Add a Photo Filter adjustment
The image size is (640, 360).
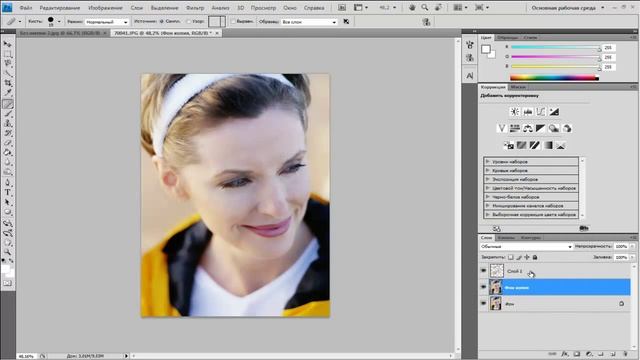(554, 128)
